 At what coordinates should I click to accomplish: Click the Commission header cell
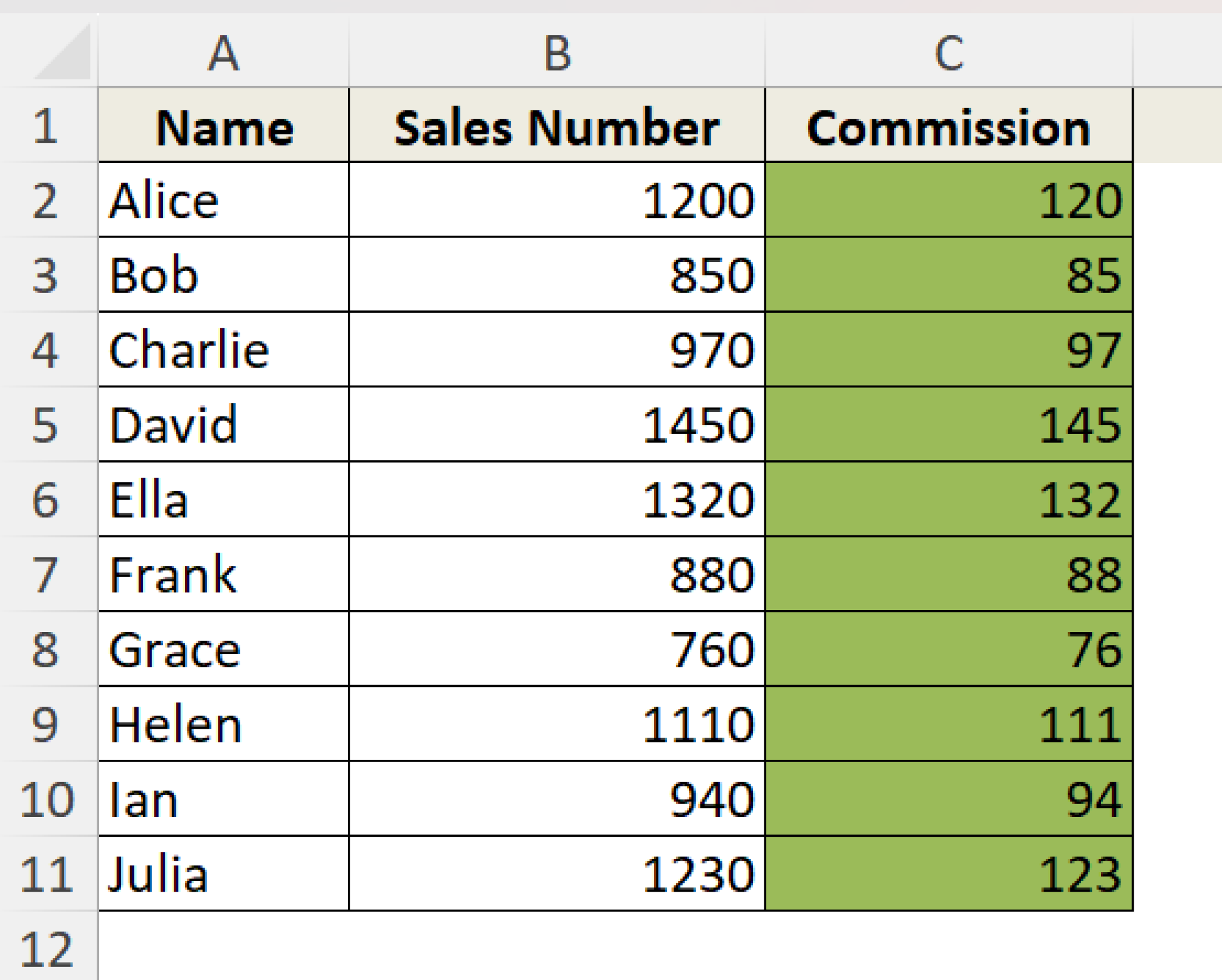(949, 127)
